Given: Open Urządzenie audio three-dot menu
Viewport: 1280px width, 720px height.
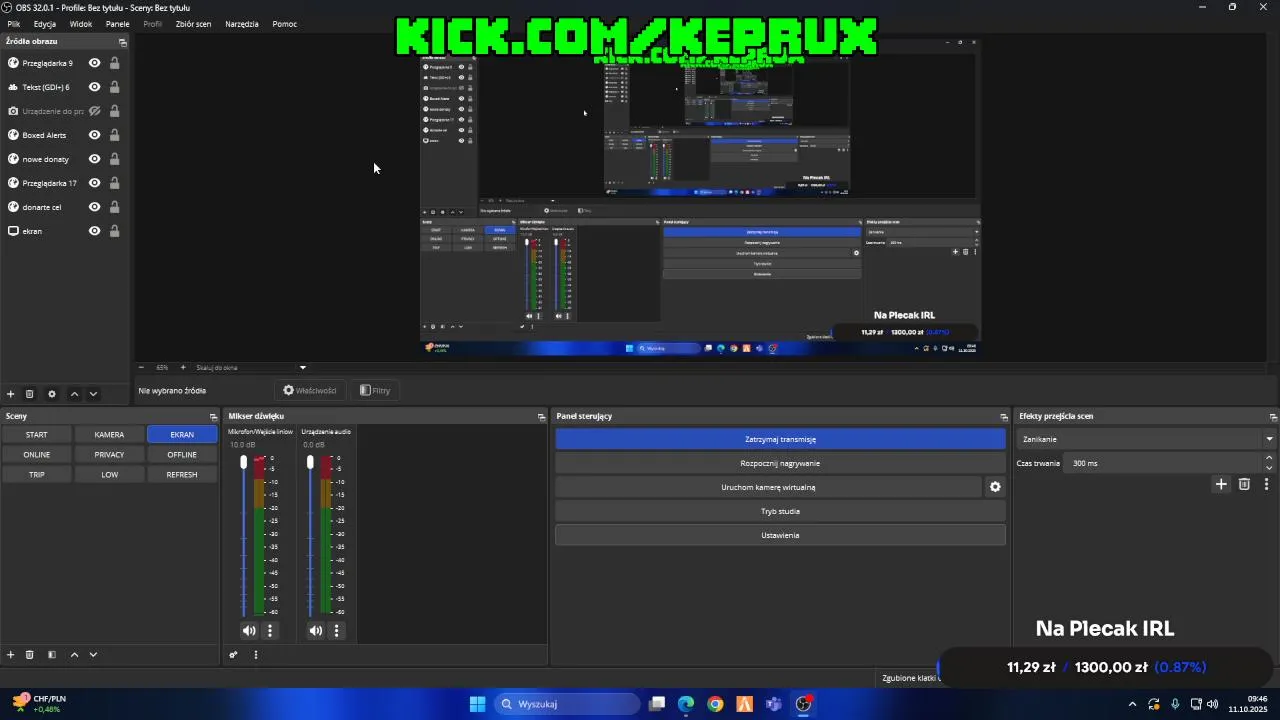Looking at the screenshot, I should tap(336, 630).
